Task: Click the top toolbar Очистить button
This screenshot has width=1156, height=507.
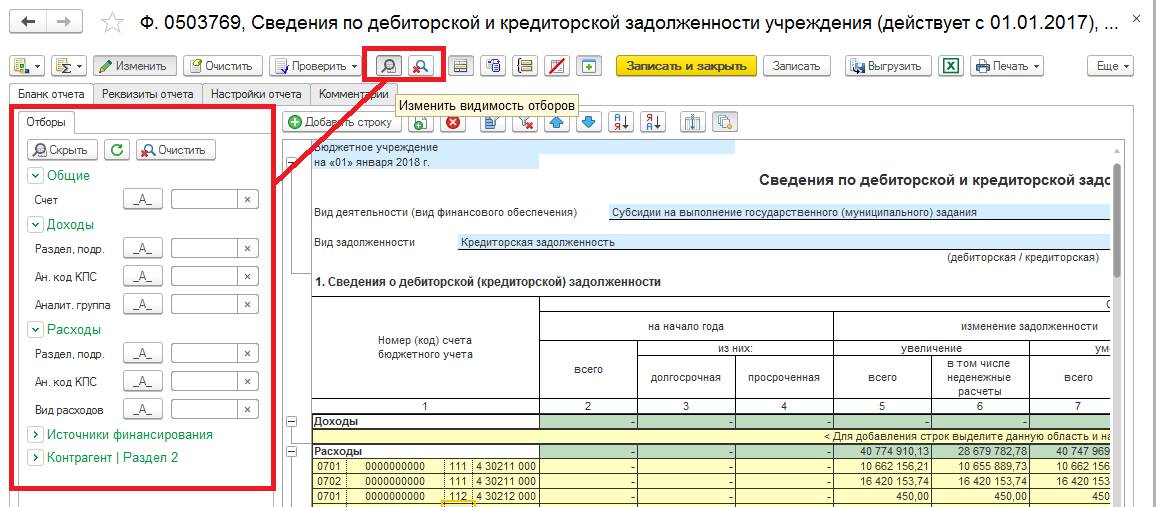Action: click(222, 66)
